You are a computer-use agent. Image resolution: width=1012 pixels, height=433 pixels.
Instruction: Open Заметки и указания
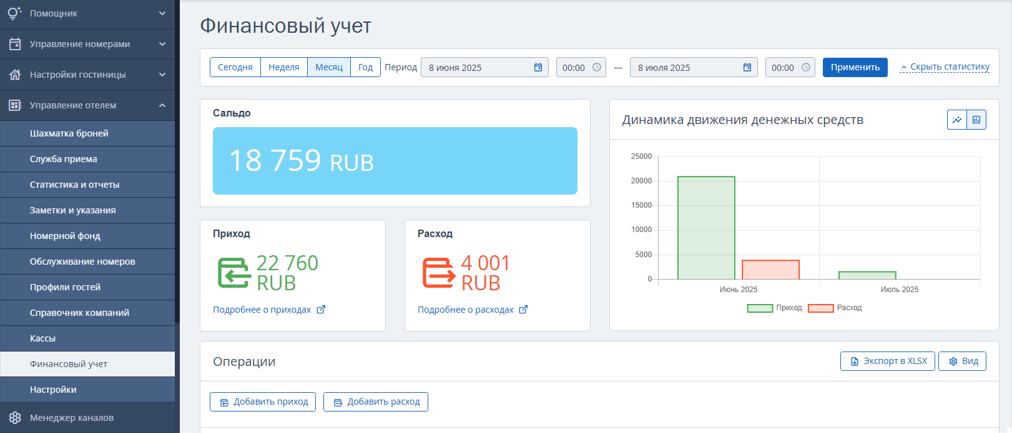click(x=87, y=210)
